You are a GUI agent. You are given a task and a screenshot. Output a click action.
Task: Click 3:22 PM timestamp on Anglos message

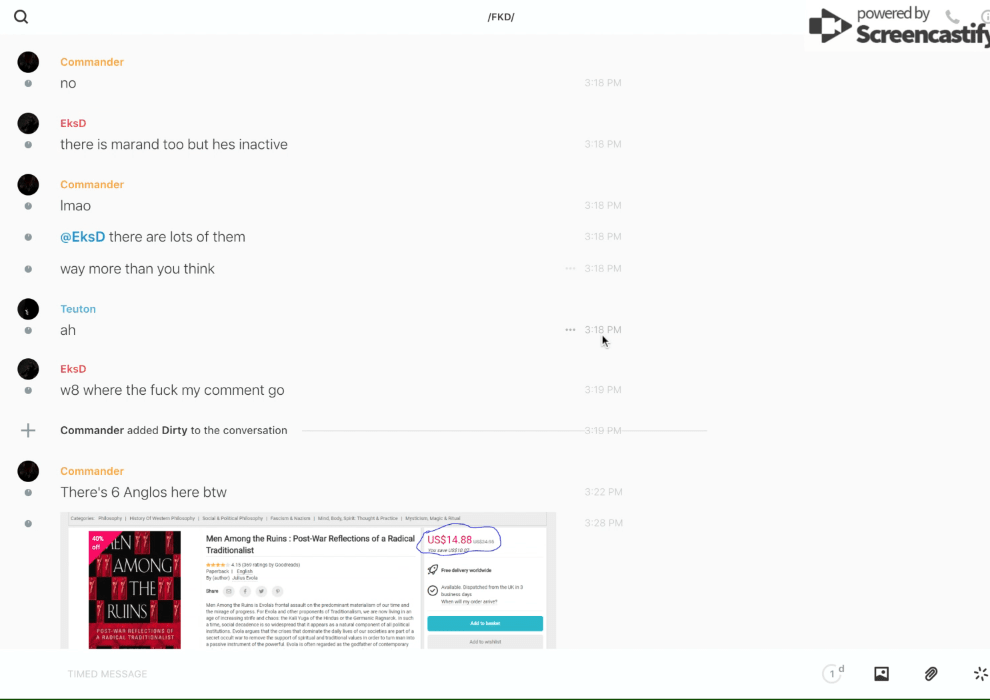[x=603, y=492]
